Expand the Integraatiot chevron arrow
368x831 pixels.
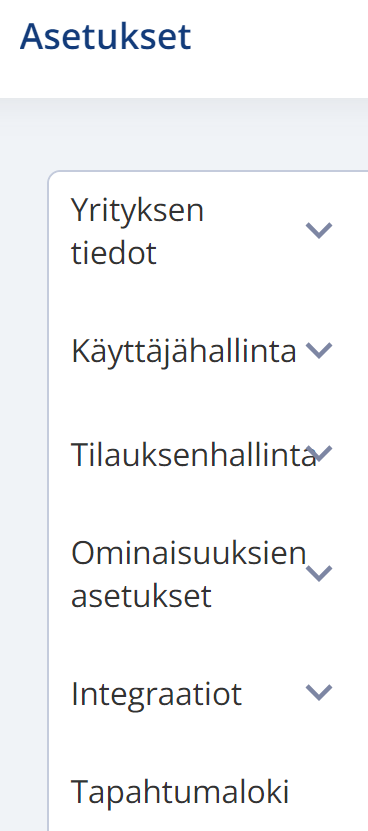coord(319,693)
